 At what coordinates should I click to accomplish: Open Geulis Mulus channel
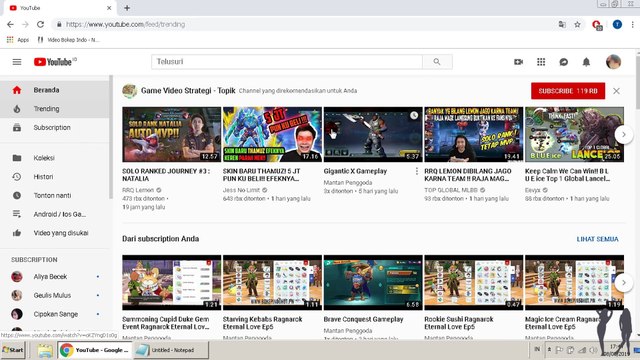pyautogui.click(x=54, y=295)
